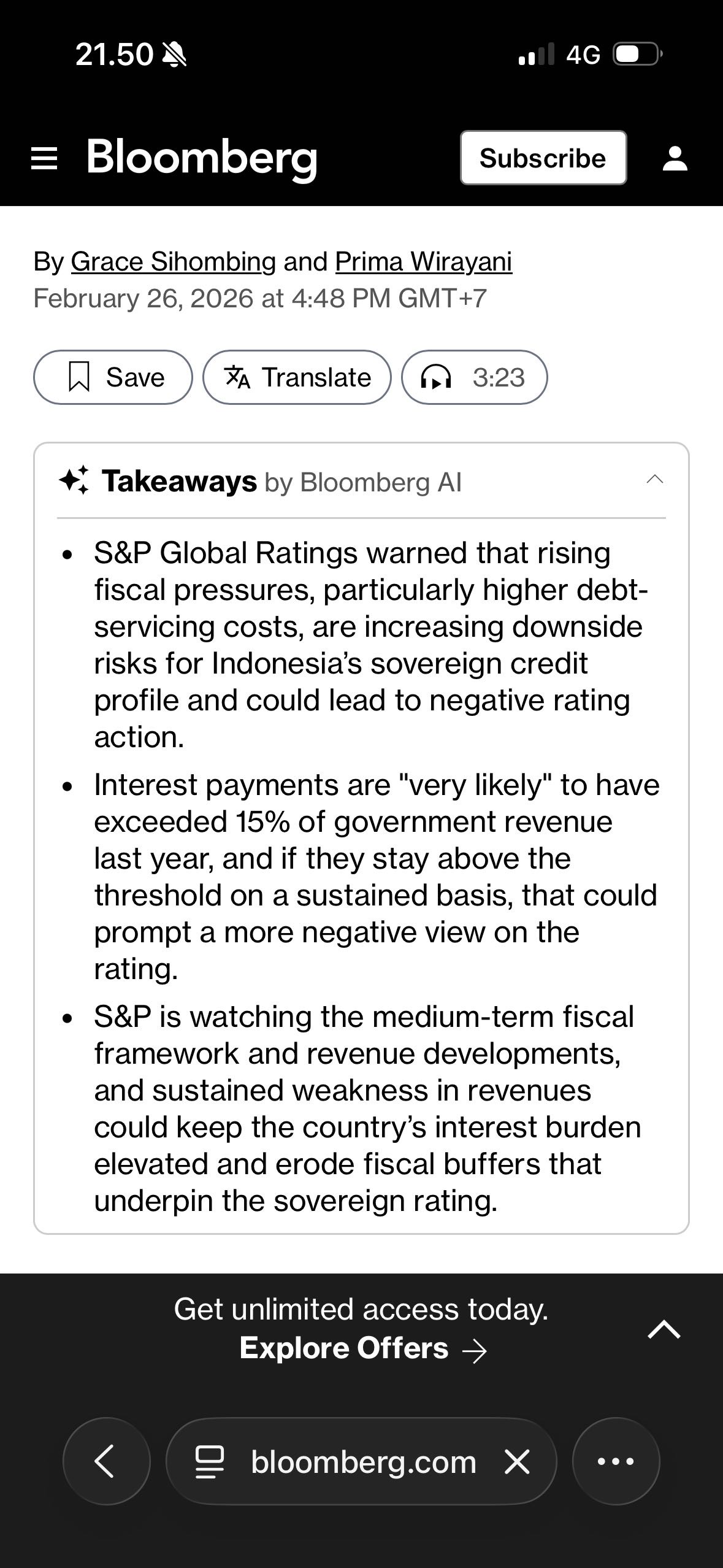Open the hamburger navigation menu
723x1568 pixels.
[44, 158]
